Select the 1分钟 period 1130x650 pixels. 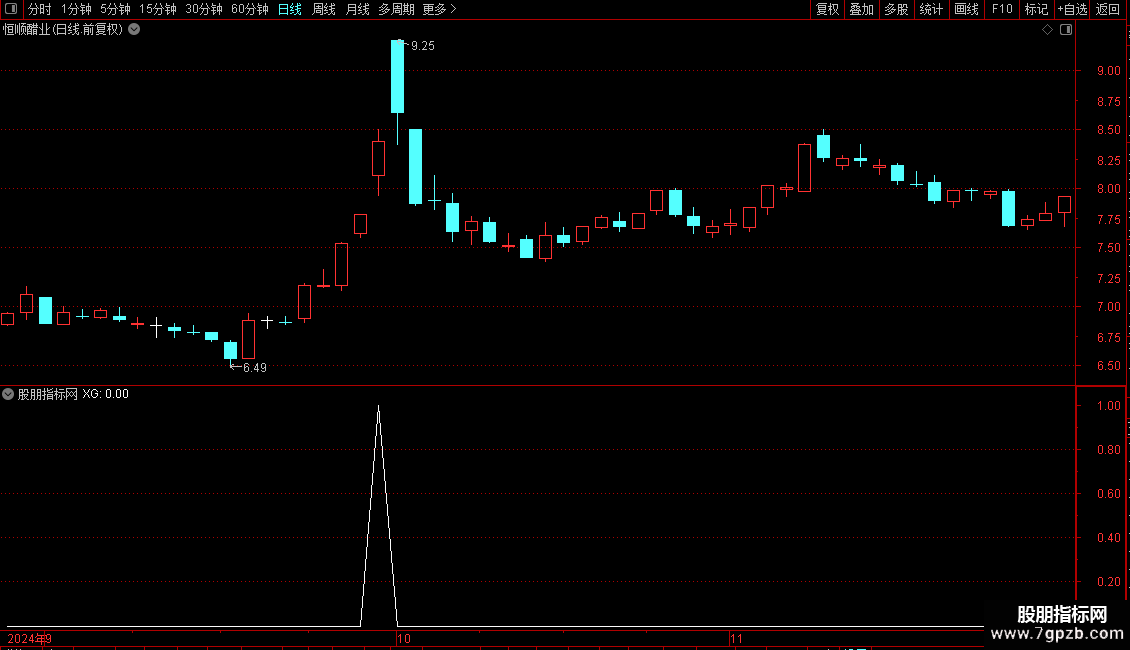point(76,9)
